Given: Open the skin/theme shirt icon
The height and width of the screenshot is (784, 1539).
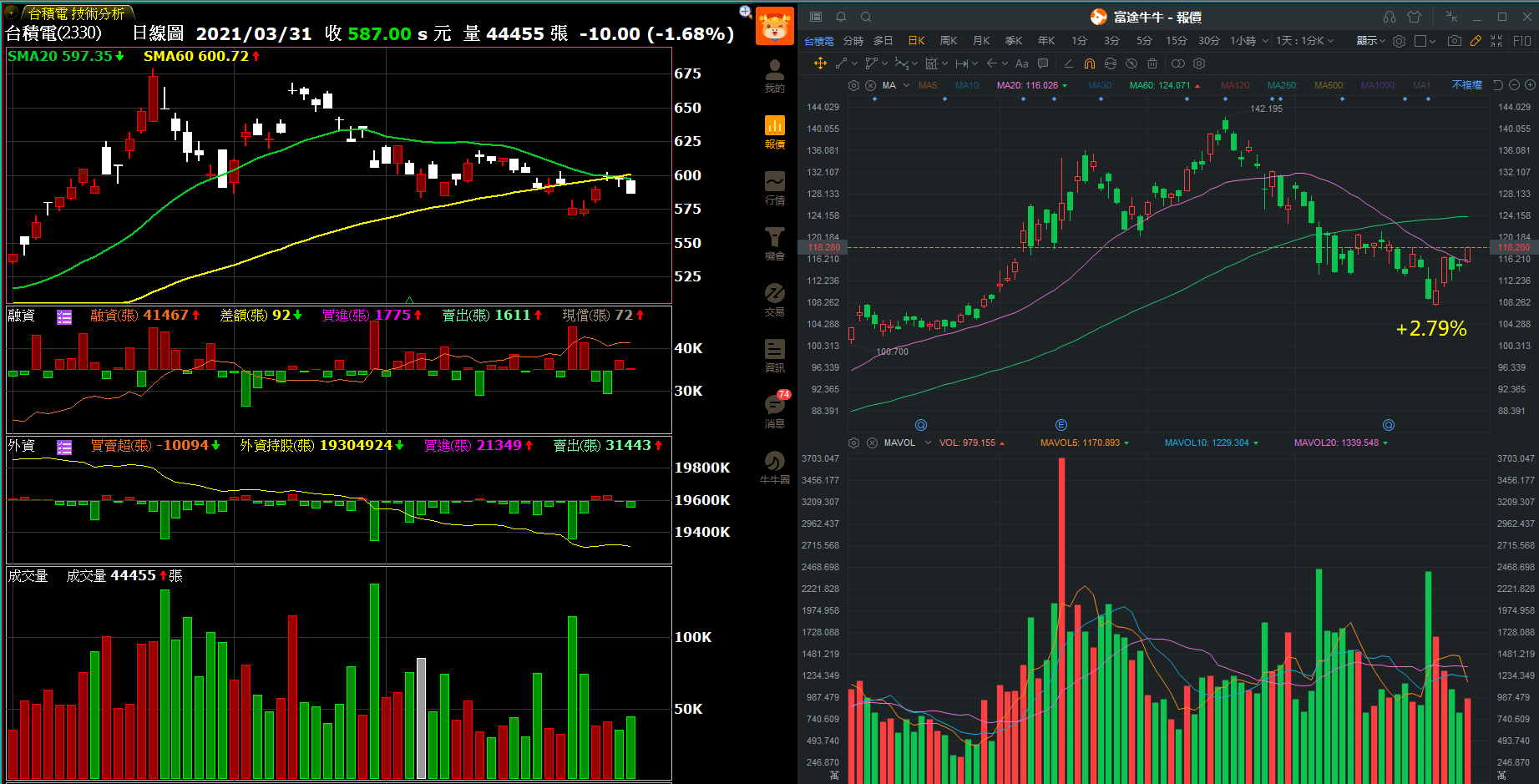Looking at the screenshot, I should (1414, 17).
